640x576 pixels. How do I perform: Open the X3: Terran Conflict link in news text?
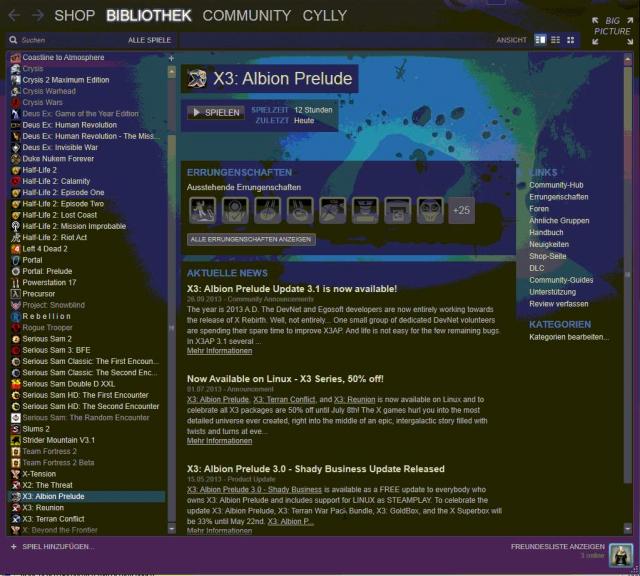pos(284,400)
